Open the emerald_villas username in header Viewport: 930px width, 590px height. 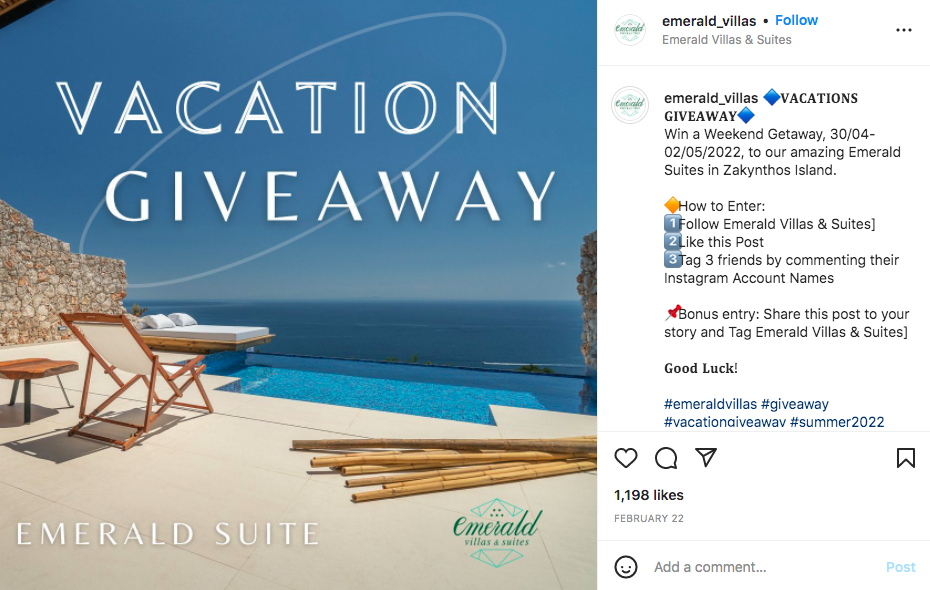coord(709,21)
